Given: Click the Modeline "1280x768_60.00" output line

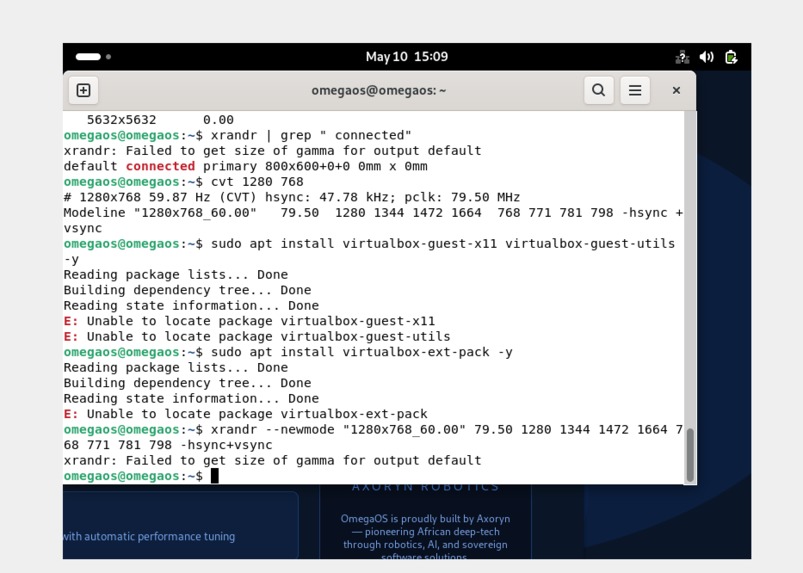Looking at the screenshot, I should (373, 220).
